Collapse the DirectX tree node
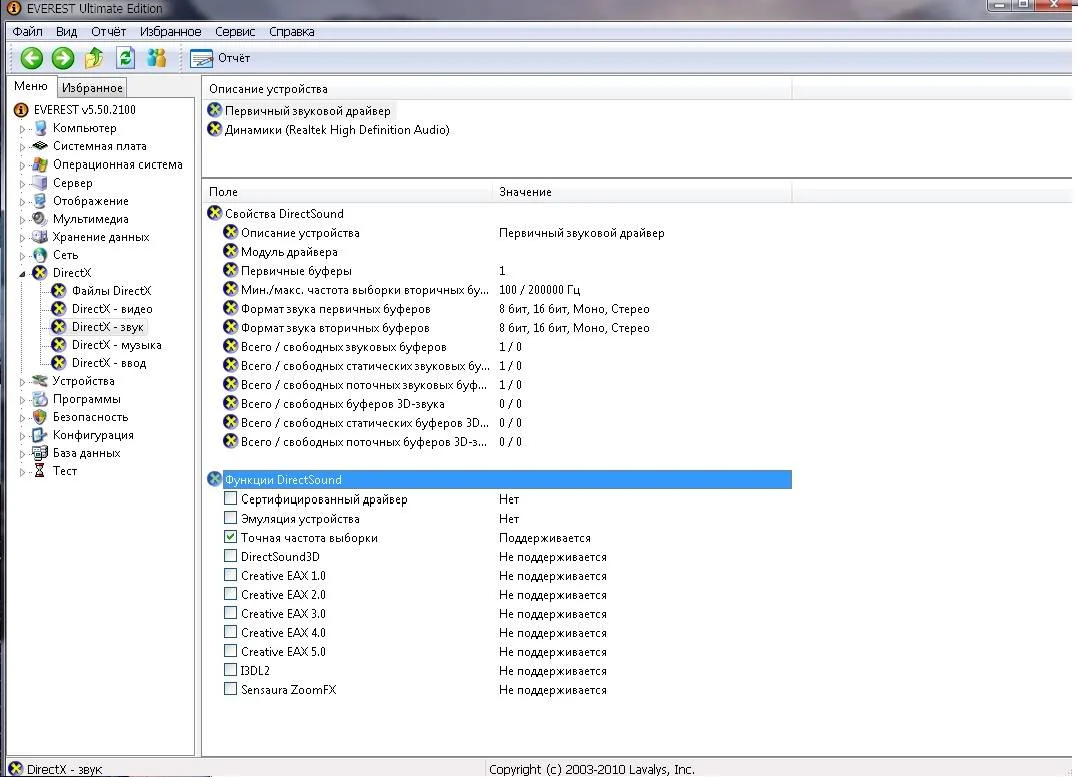The image size is (1078, 777). click(x=22, y=273)
